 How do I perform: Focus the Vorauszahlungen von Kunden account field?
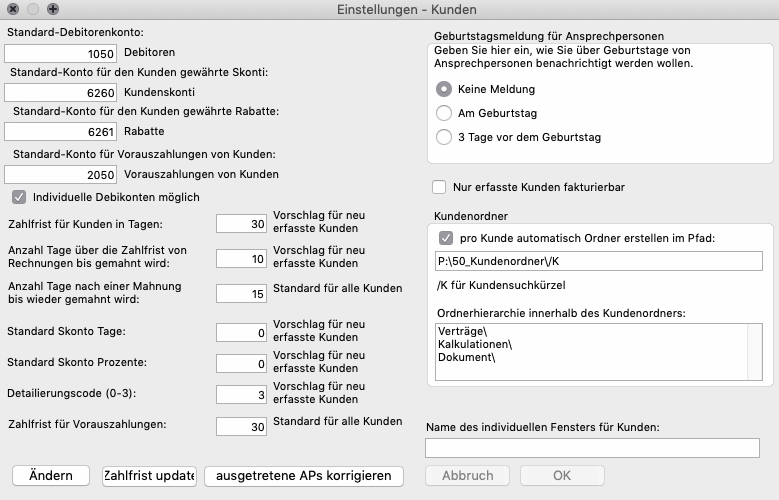61,174
